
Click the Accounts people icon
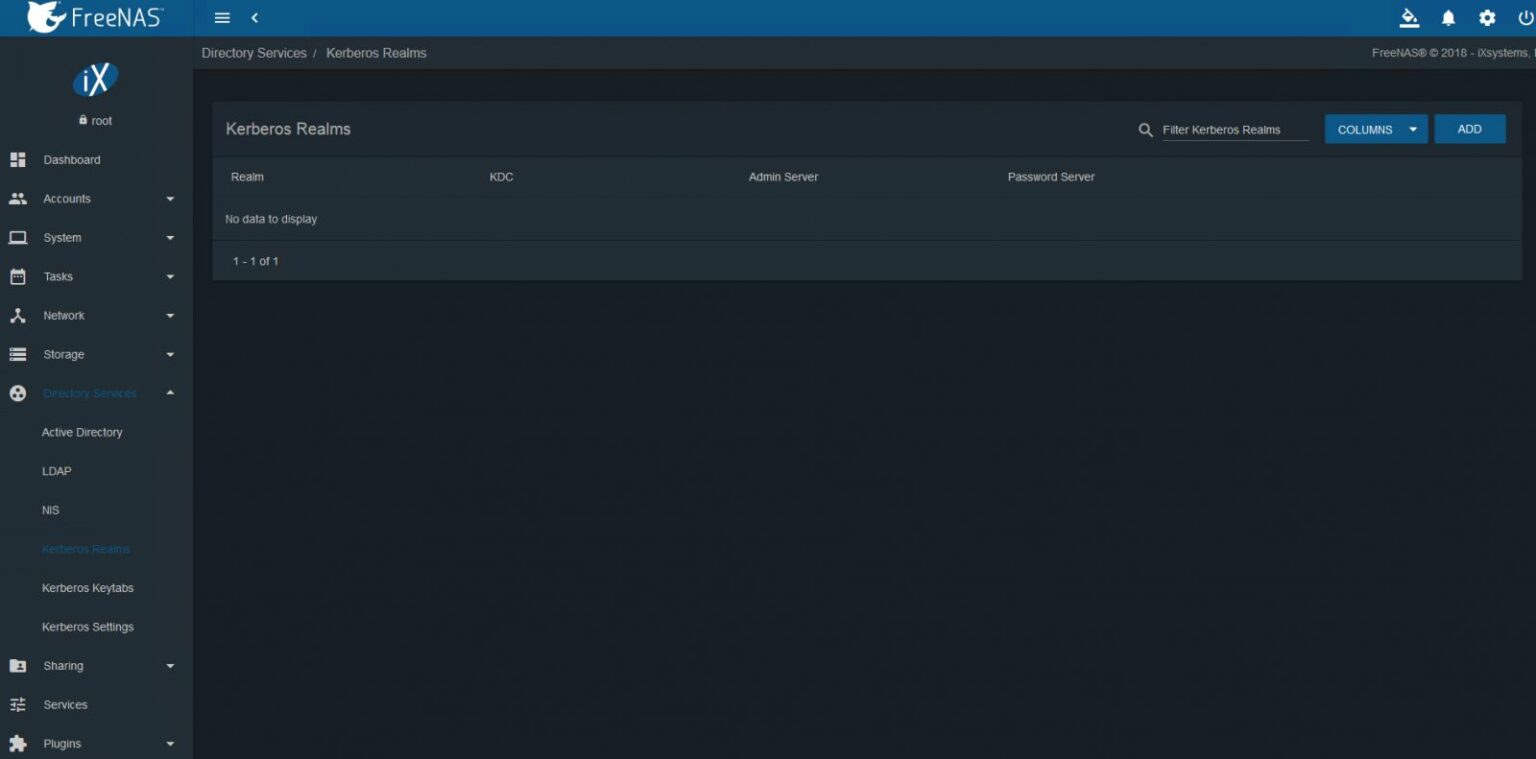pos(17,199)
